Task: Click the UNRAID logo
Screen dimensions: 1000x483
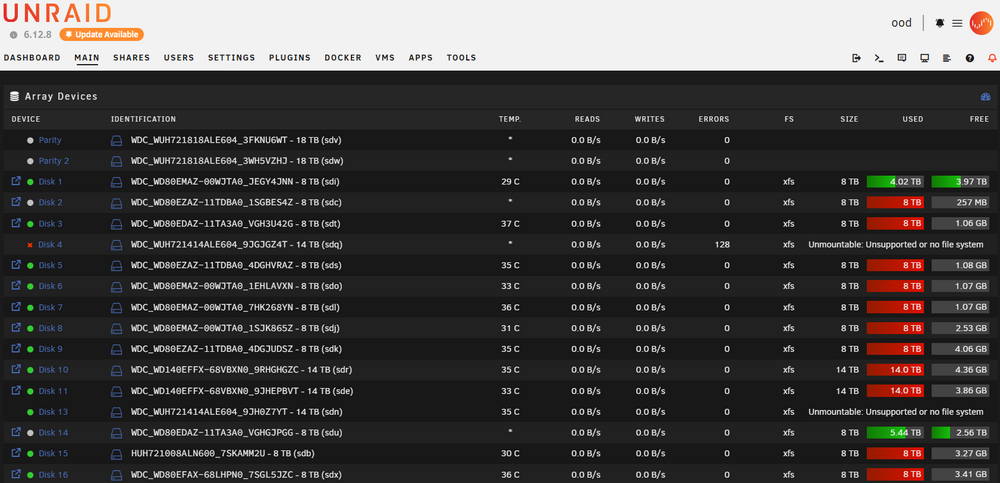Action: tap(57, 13)
